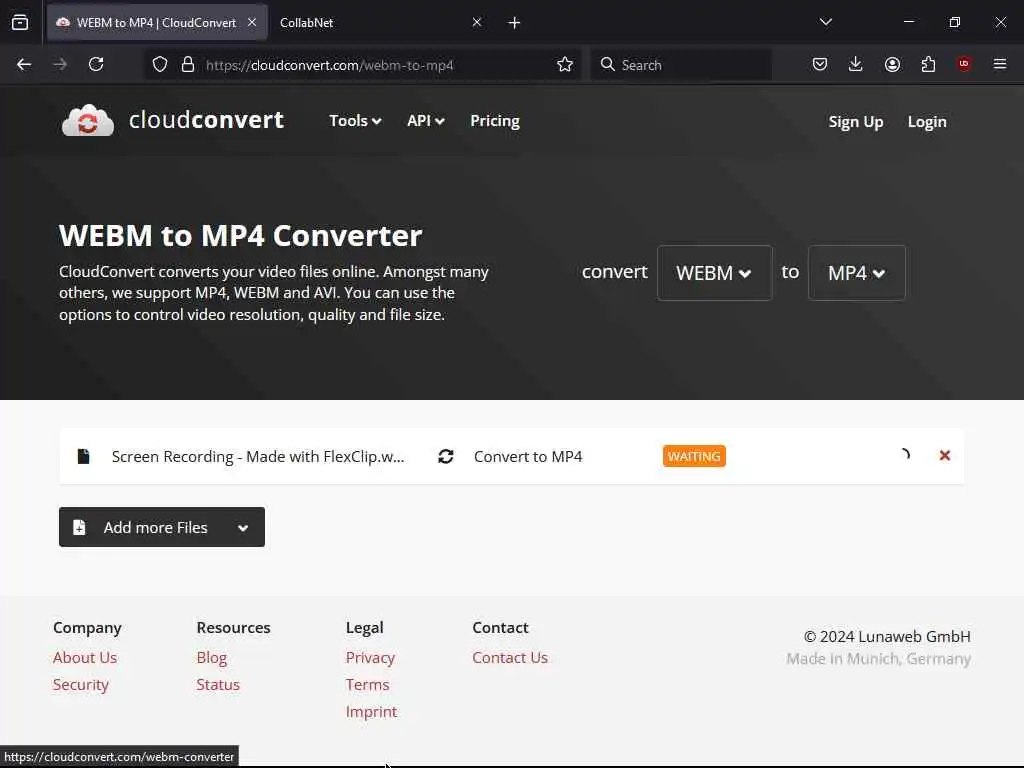Click the Add more Files button
This screenshot has height=768, width=1024.
coord(161,527)
